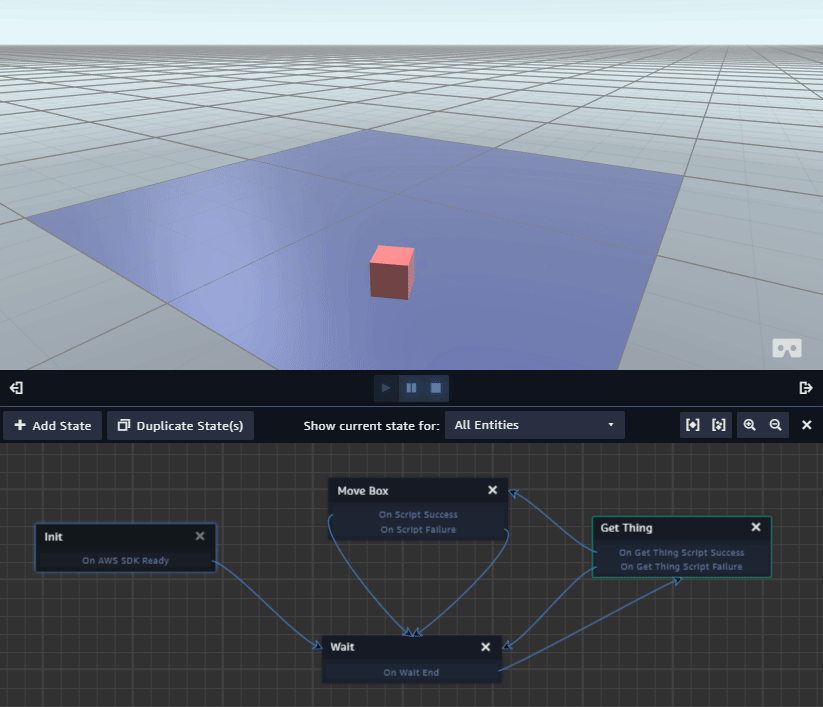Select the Init state node header
Image resolution: width=823 pixels, height=707 pixels.
pyautogui.click(x=110, y=537)
